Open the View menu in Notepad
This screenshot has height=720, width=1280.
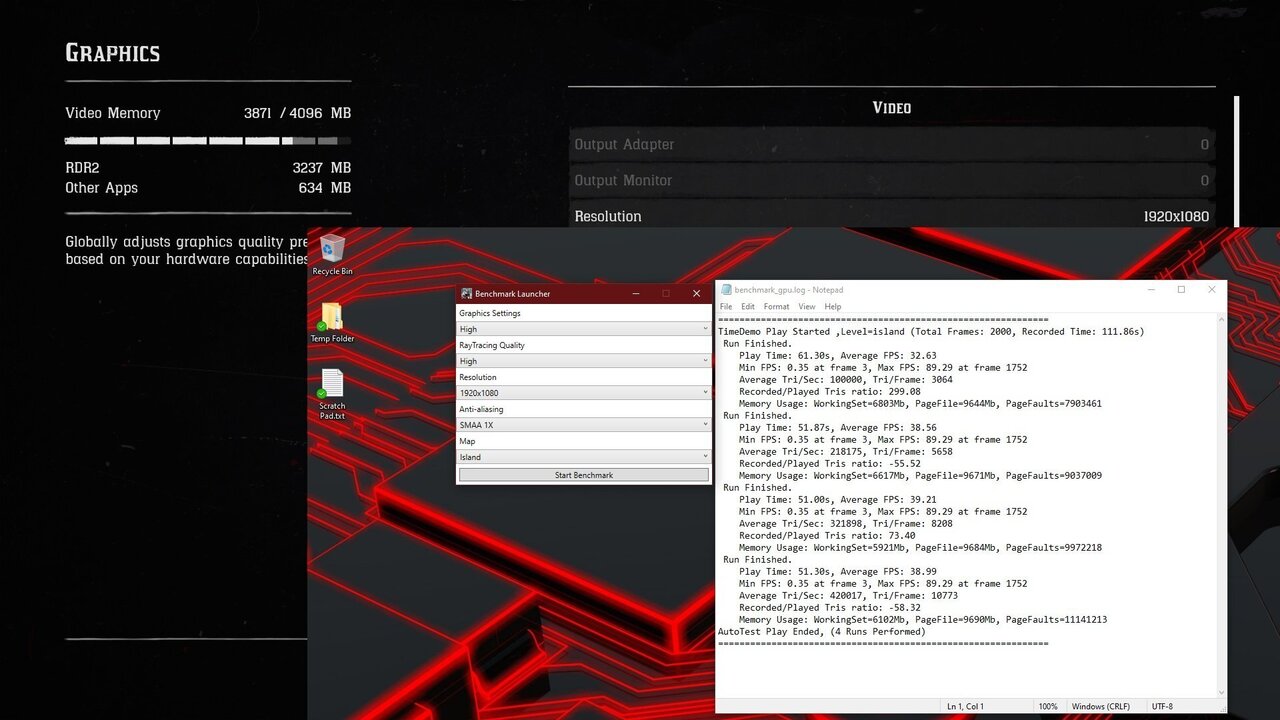[x=806, y=306]
